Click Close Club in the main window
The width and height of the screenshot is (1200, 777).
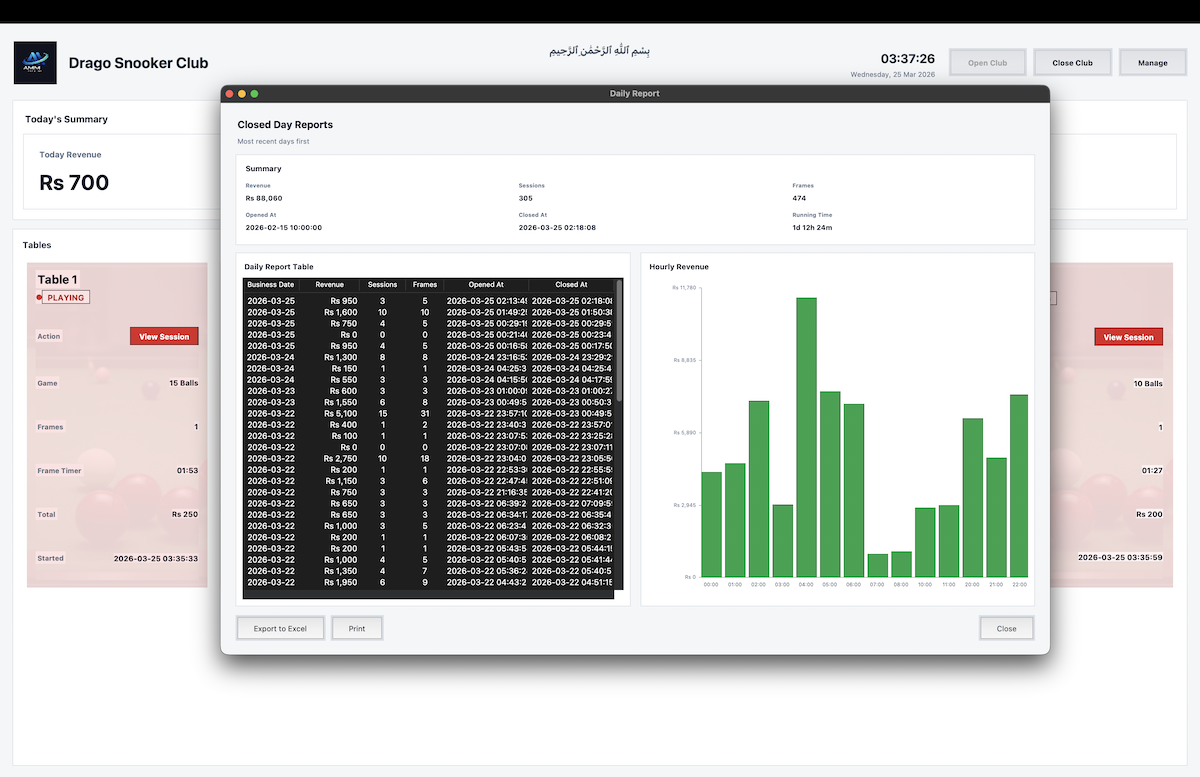click(x=1072, y=63)
